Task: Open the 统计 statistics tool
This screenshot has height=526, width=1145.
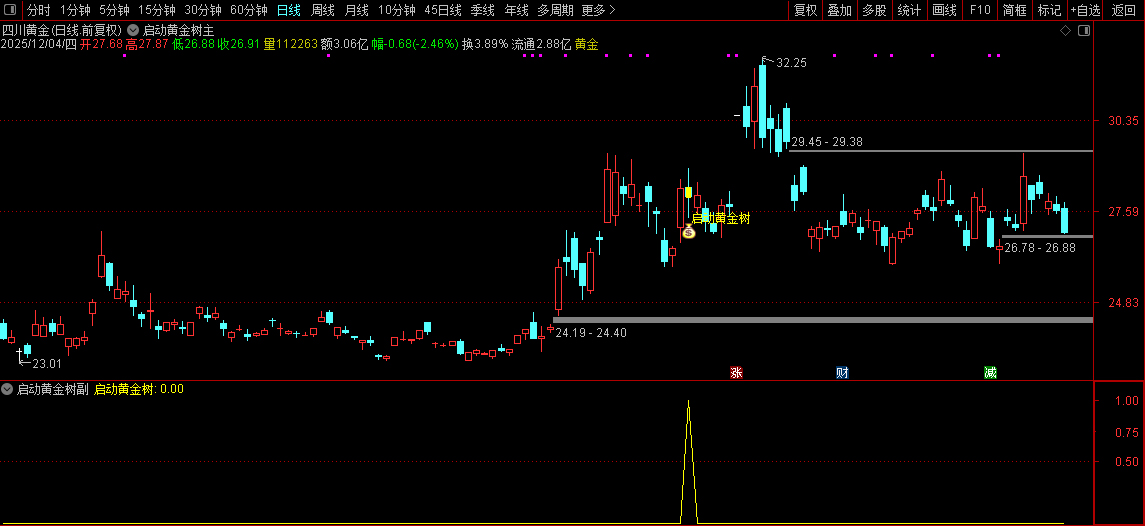Action: (909, 10)
